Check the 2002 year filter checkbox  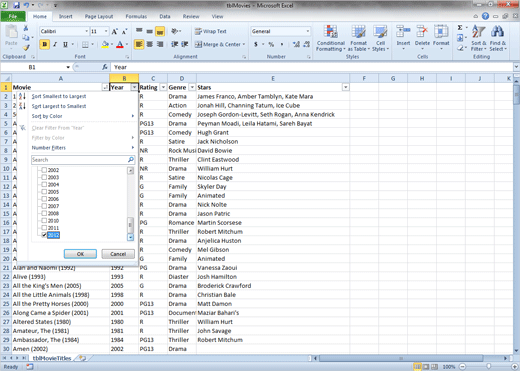point(44,170)
